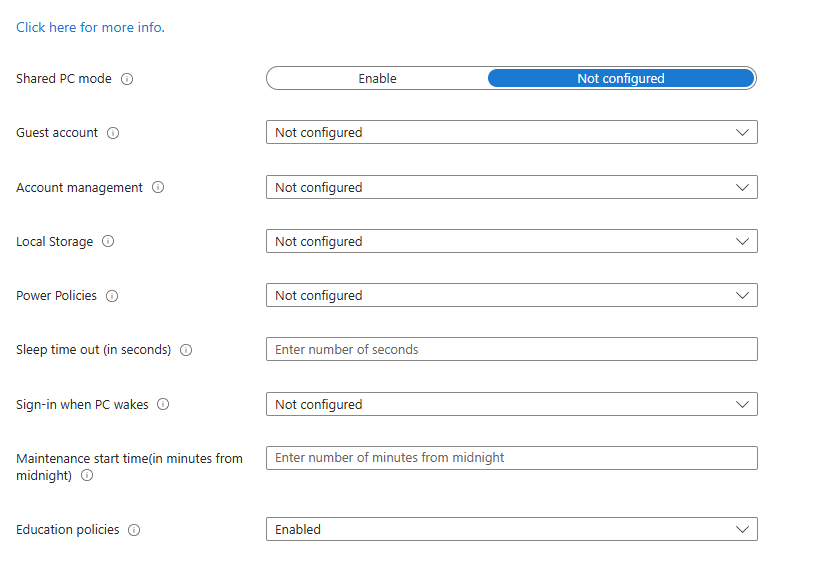Select the 'Sign-in when PC wakes' label

pos(82,404)
